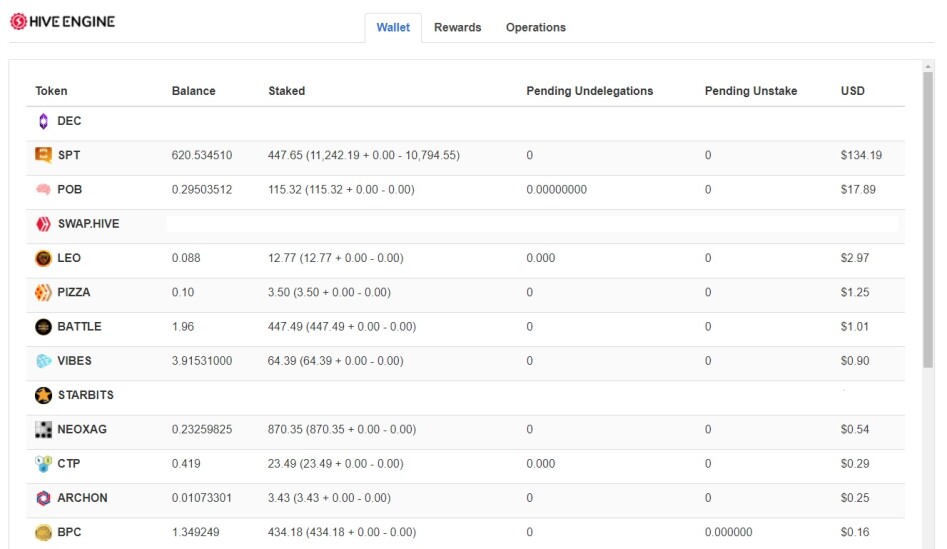Click the NEOXAG token icon
Image resolution: width=947 pixels, height=549 pixels.
pos(43,429)
